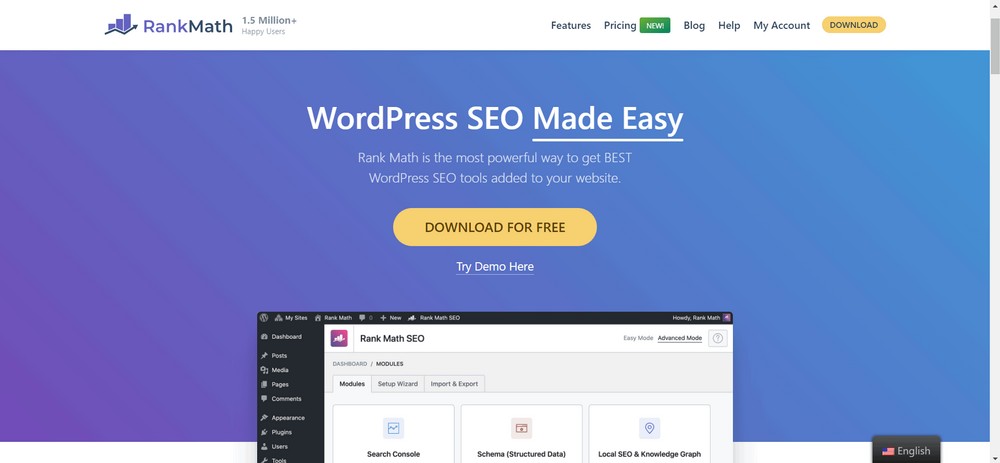This screenshot has width=1000, height=463.
Task: Click the Users person icon in the sidebar
Action: click(265, 446)
